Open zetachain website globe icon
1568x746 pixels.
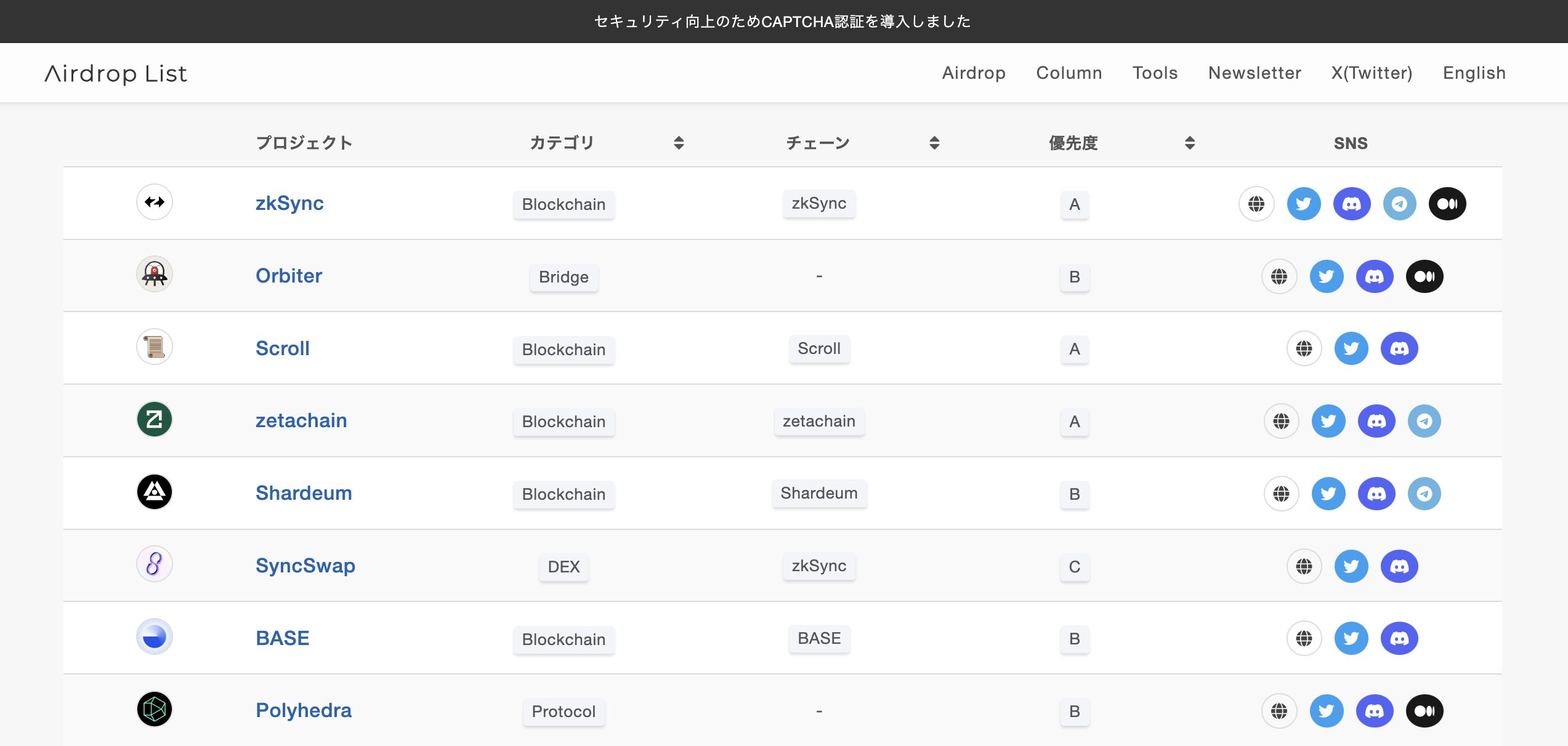(1282, 421)
